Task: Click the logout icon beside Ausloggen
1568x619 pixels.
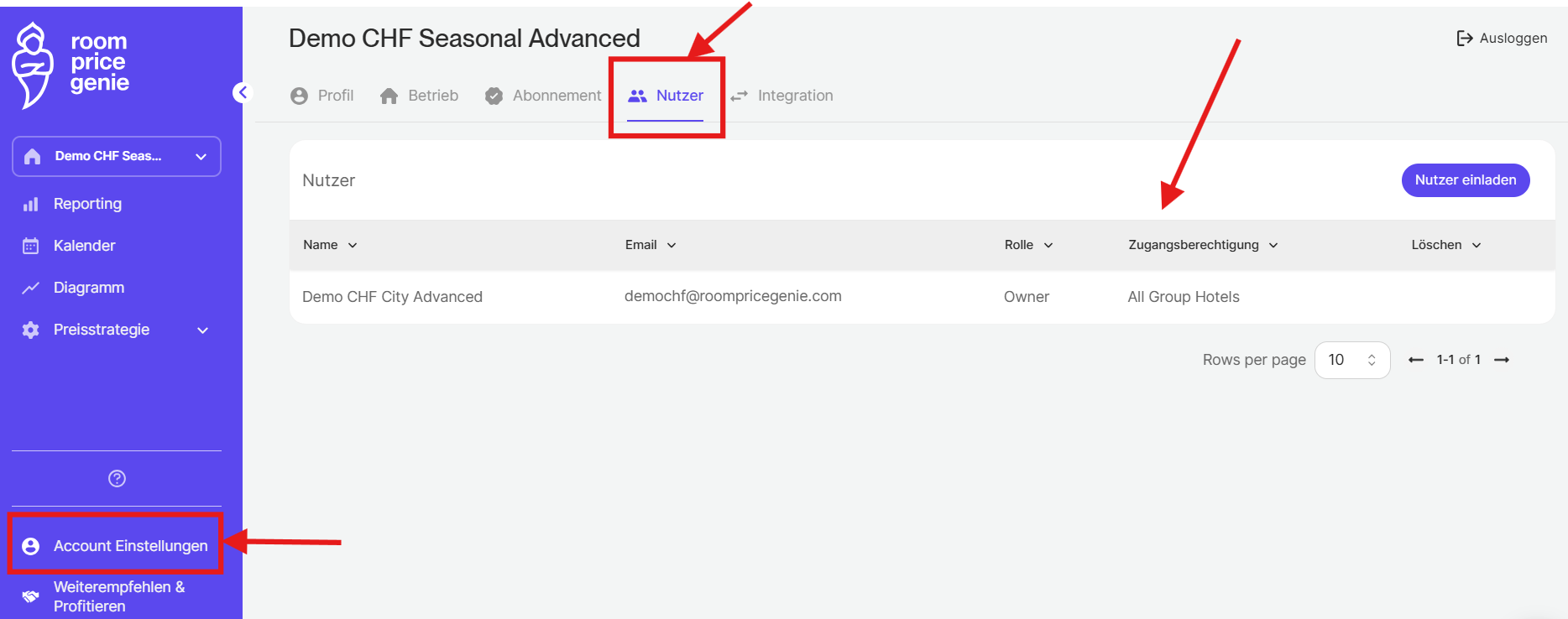Action: 1464,39
